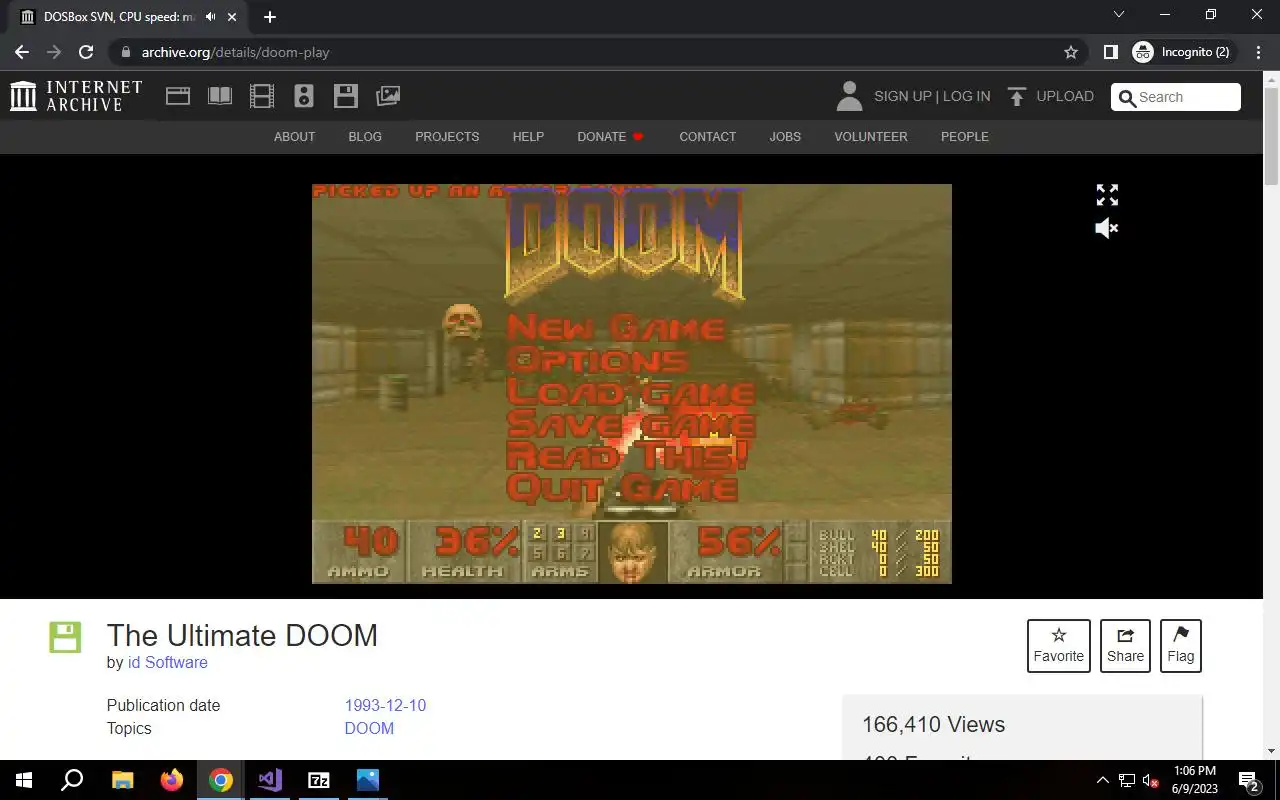This screenshot has width=1280, height=800.
Task: Click the SIGN UP link
Action: coord(902,96)
